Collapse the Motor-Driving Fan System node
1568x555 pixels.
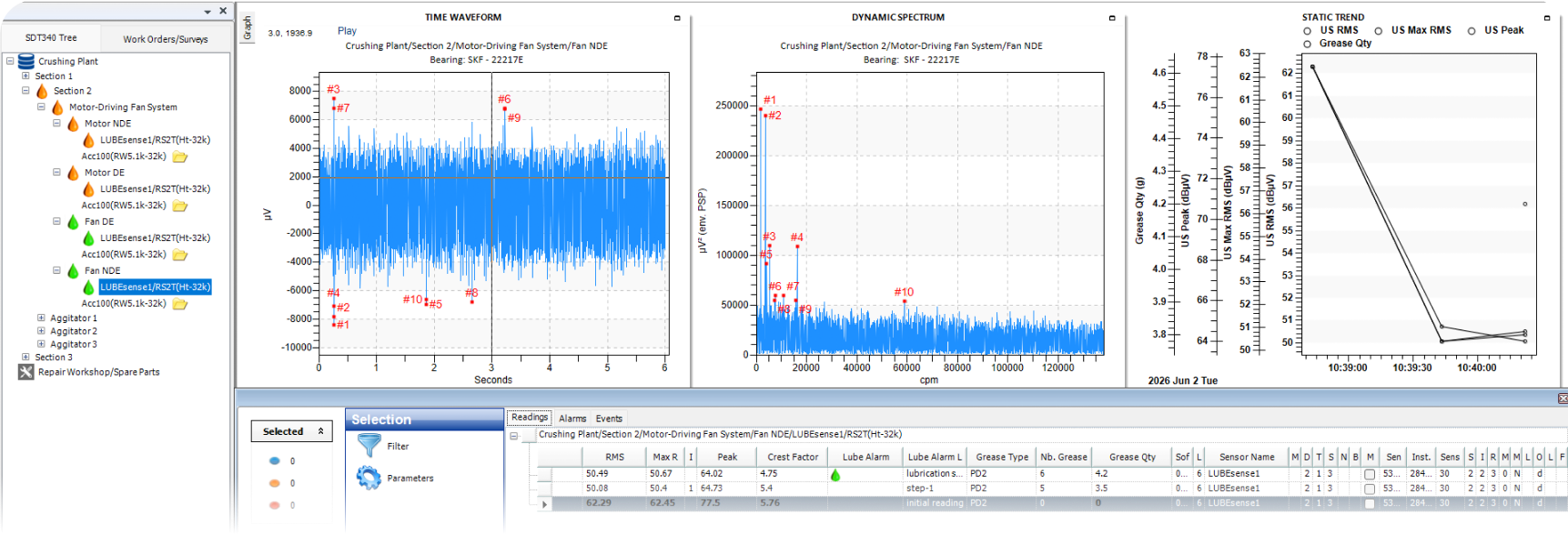(41, 107)
